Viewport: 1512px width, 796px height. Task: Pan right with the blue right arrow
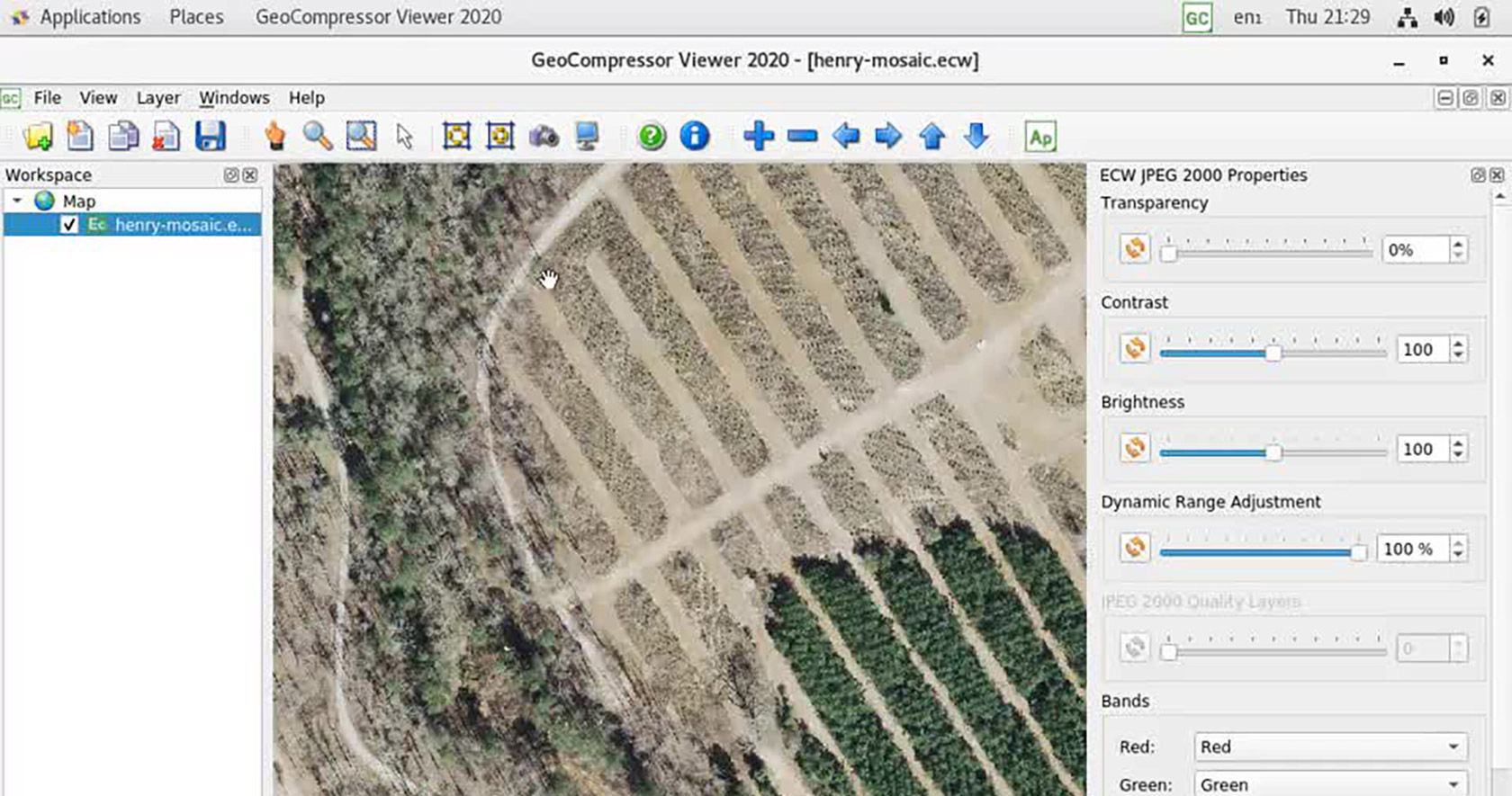tap(888, 136)
